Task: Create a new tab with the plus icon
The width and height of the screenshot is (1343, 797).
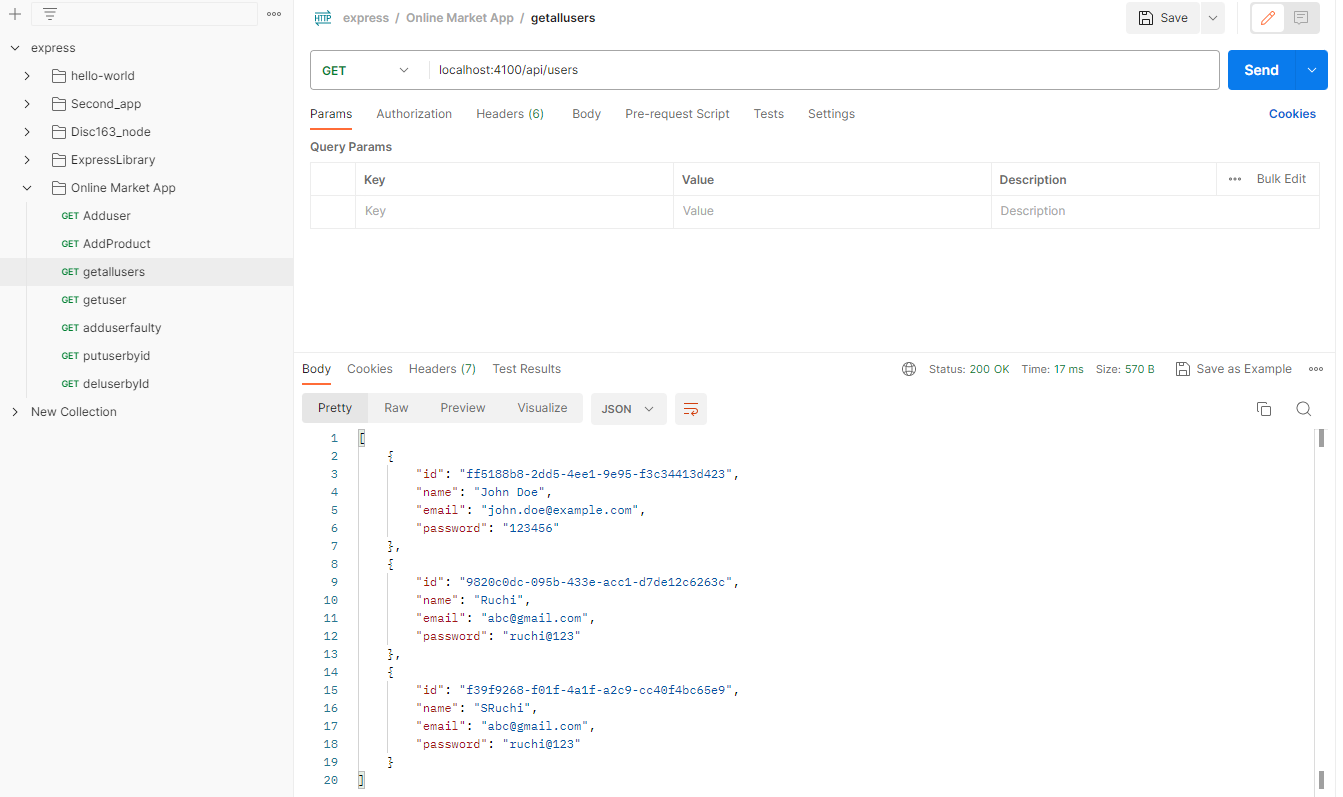Action: [x=14, y=14]
